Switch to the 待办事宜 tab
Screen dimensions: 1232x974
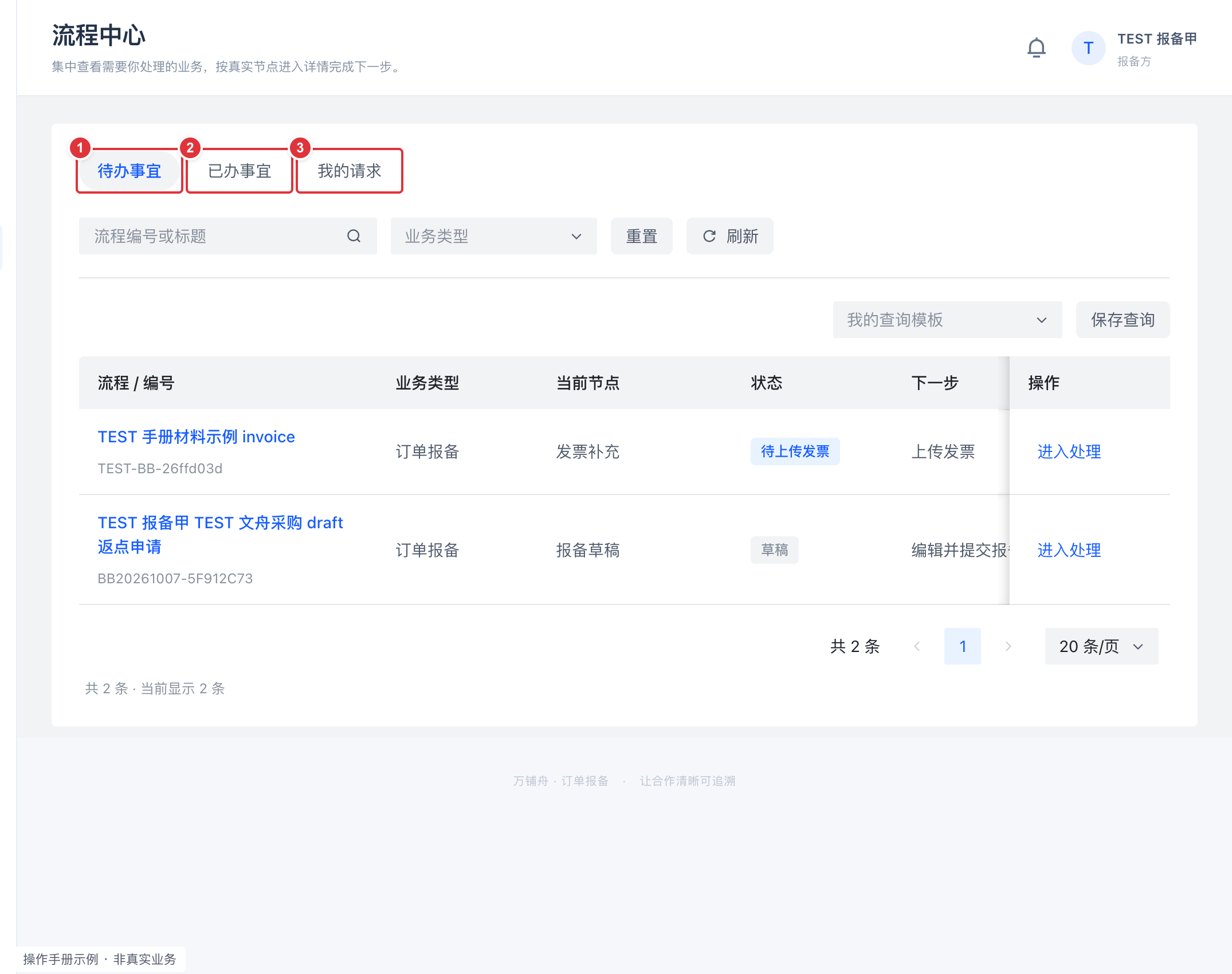coord(130,171)
